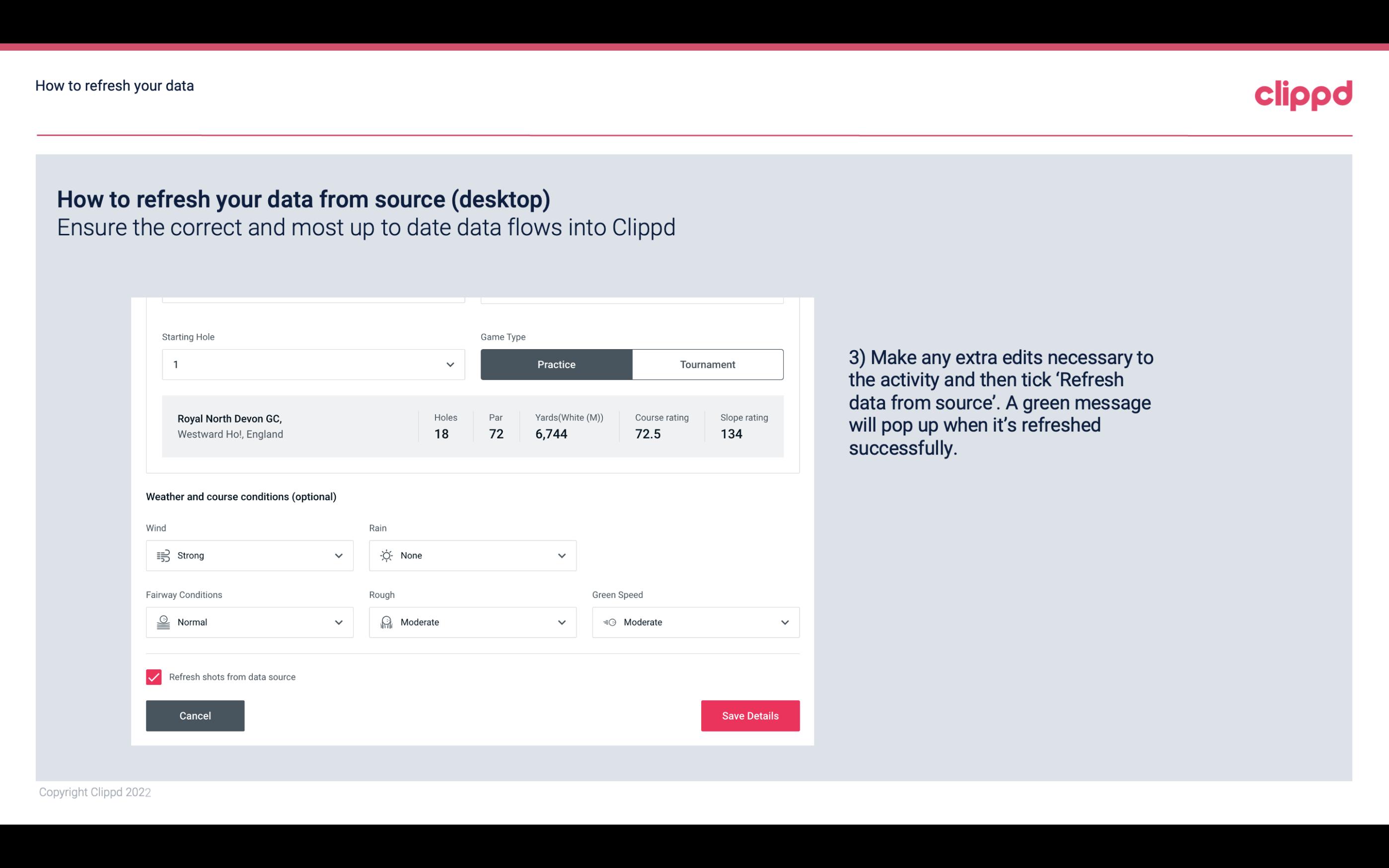Select Tournament game type toggle

coord(707,364)
